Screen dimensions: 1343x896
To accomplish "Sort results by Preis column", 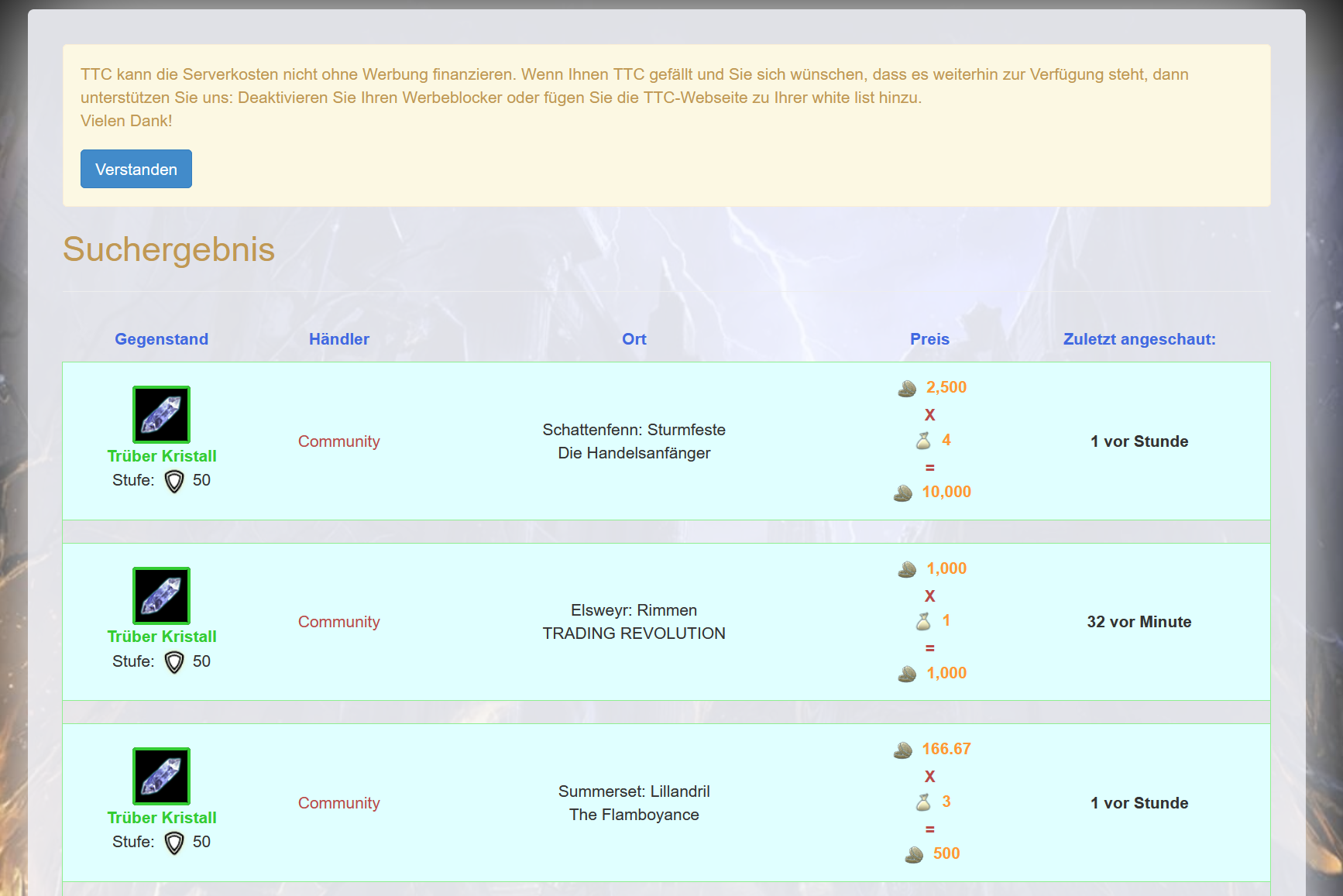I will click(x=929, y=339).
